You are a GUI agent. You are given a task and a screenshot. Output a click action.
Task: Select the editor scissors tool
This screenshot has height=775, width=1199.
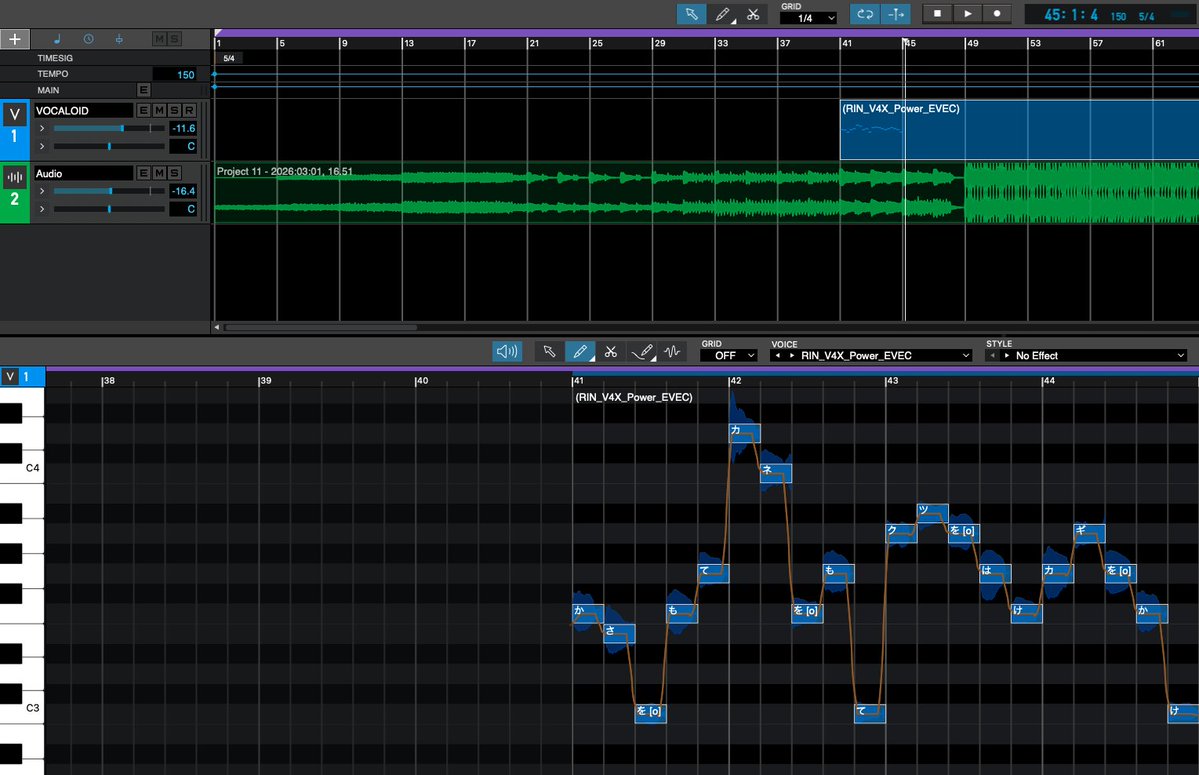pyautogui.click(x=610, y=352)
